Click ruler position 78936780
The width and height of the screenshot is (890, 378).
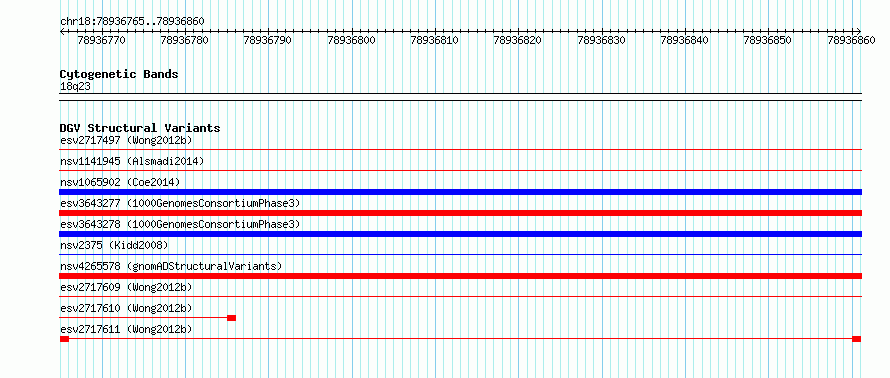(185, 40)
